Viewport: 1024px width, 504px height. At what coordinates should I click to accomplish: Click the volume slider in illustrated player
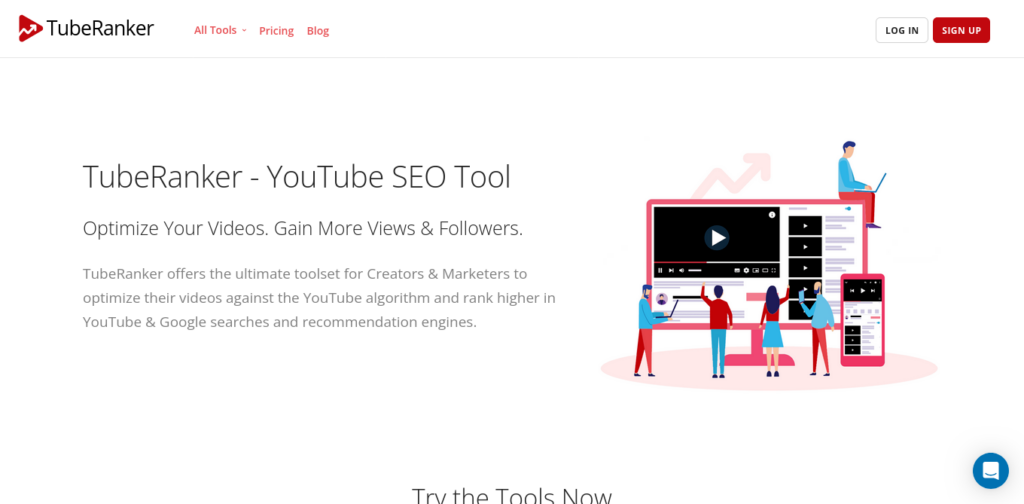695,270
